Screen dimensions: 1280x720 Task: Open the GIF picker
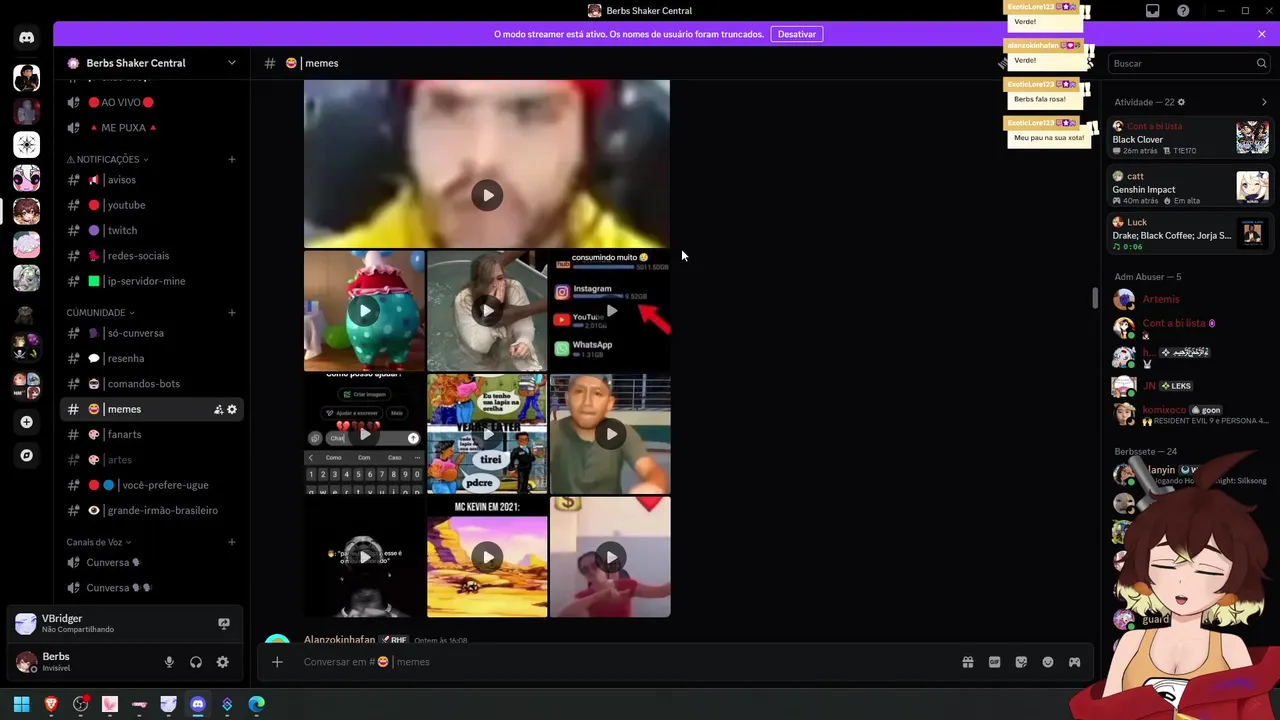[x=995, y=662]
